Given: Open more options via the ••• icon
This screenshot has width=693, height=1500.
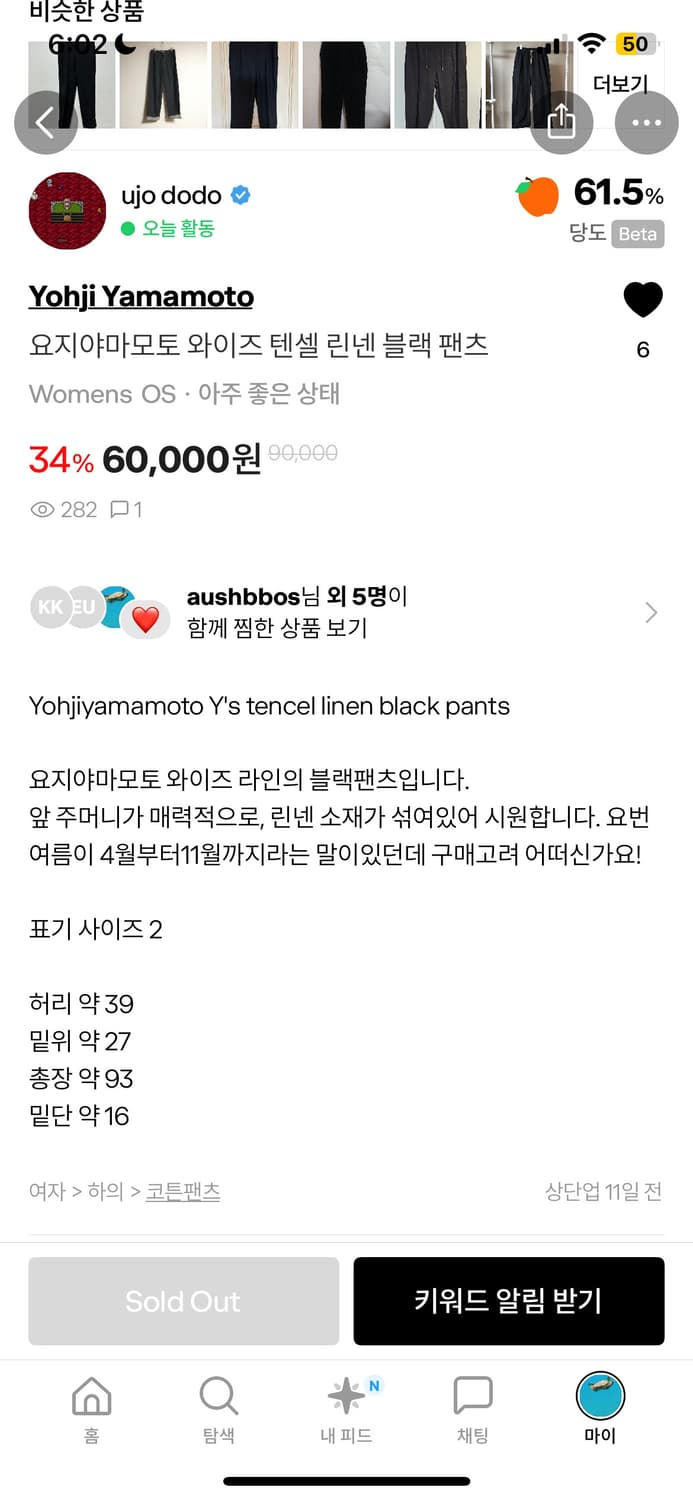Looking at the screenshot, I should tap(647, 122).
